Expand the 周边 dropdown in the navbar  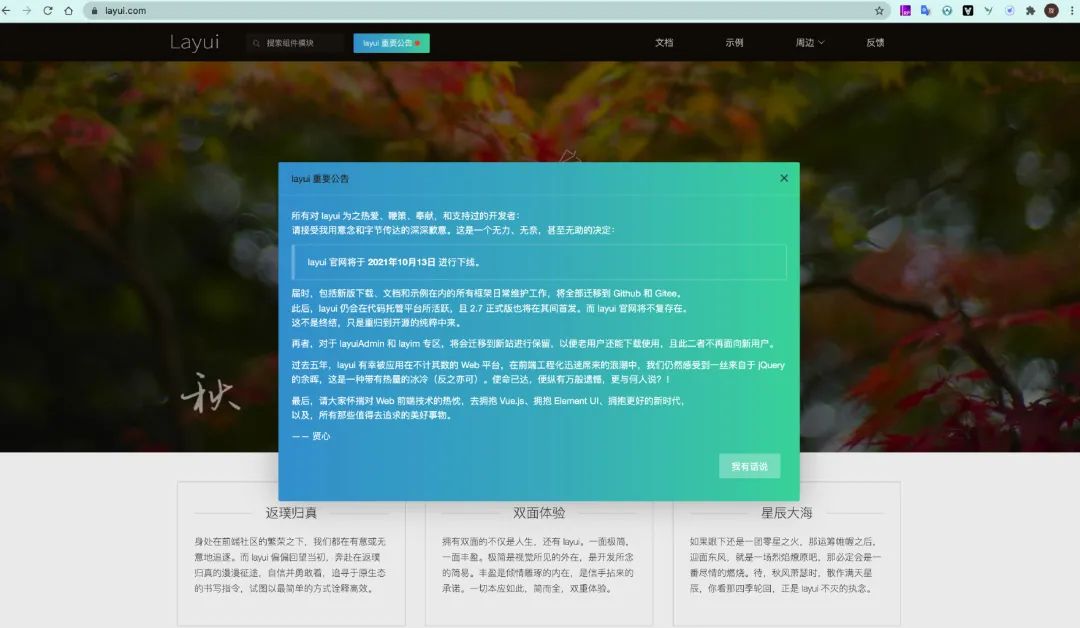(806, 42)
